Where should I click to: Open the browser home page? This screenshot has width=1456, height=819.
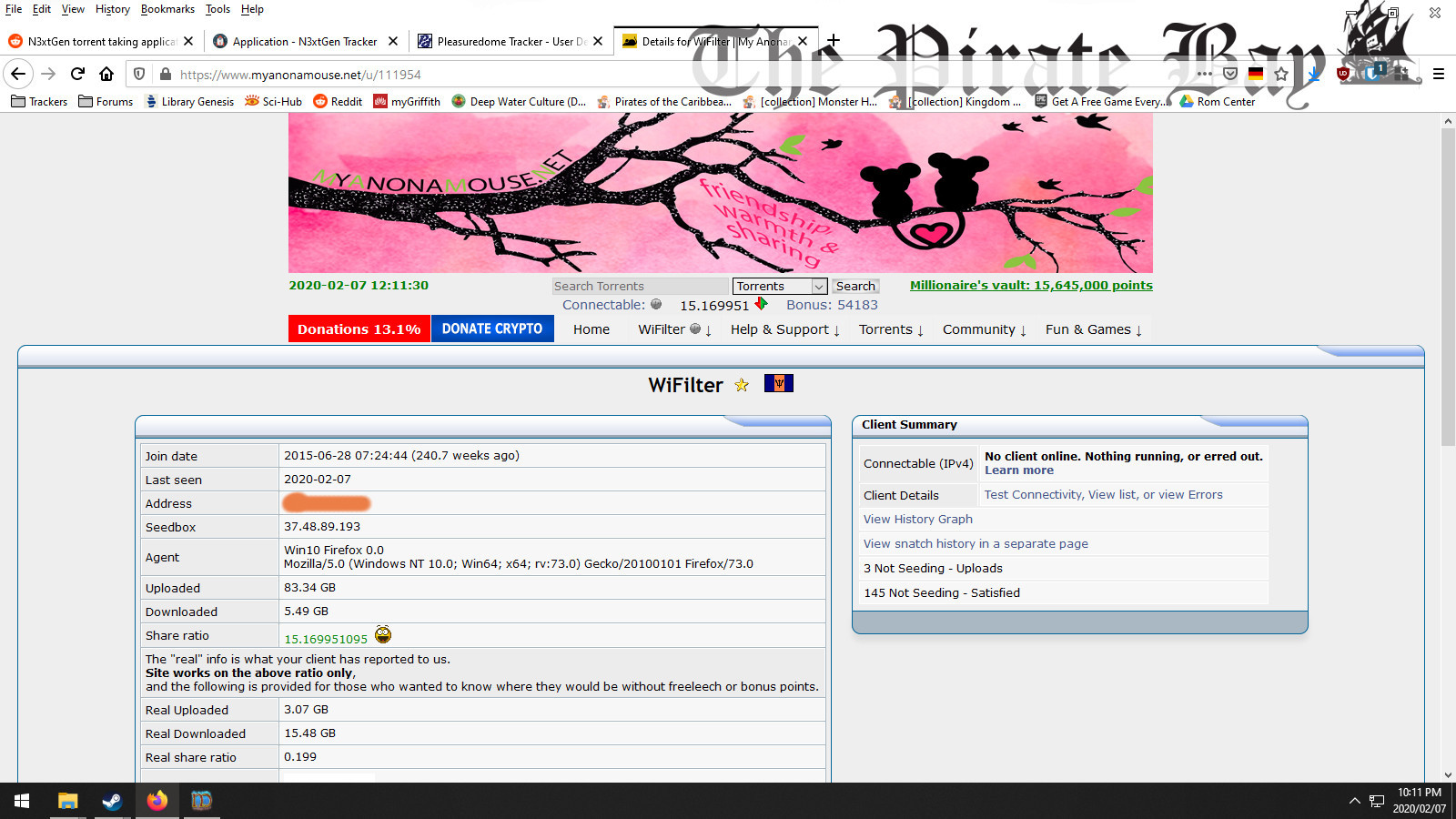(106, 74)
